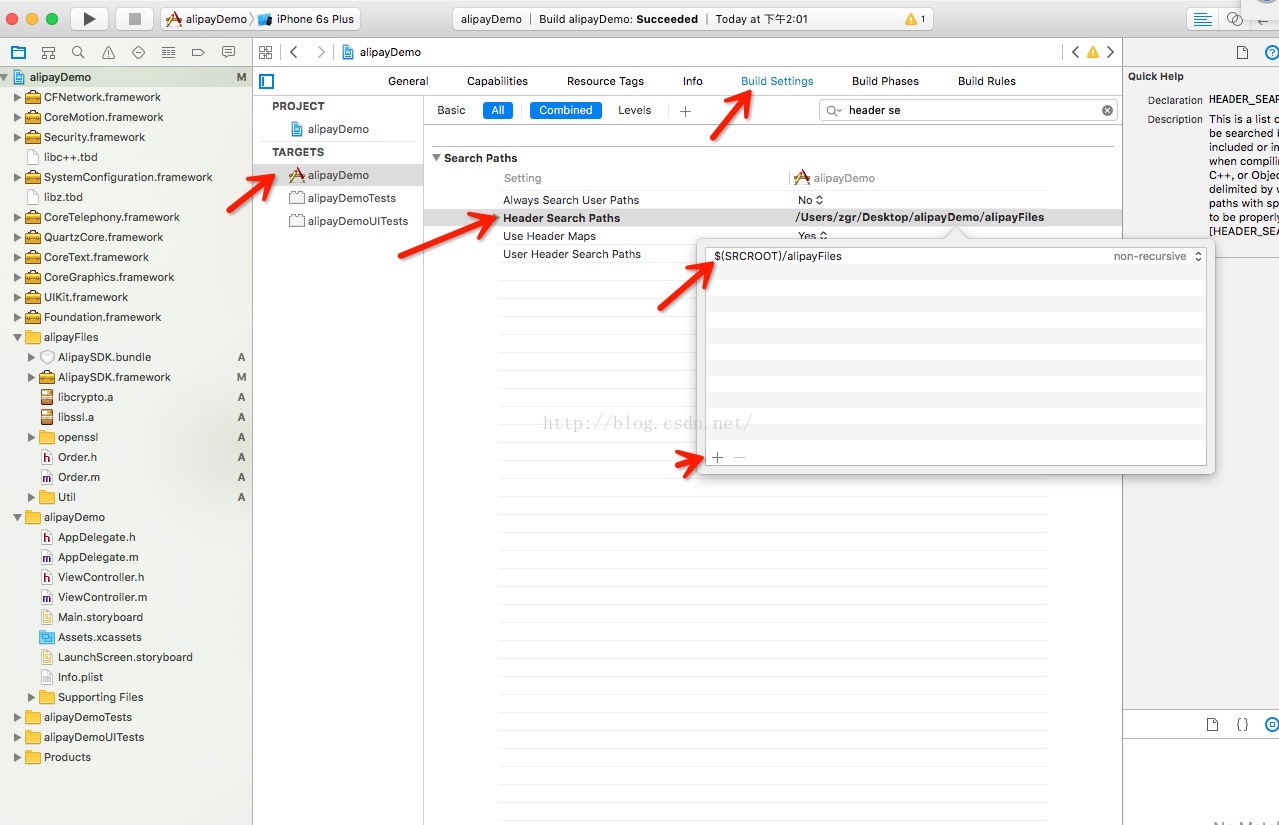The height and width of the screenshot is (825, 1279).
Task: Open AppDelegate.h file
Action: 97,537
